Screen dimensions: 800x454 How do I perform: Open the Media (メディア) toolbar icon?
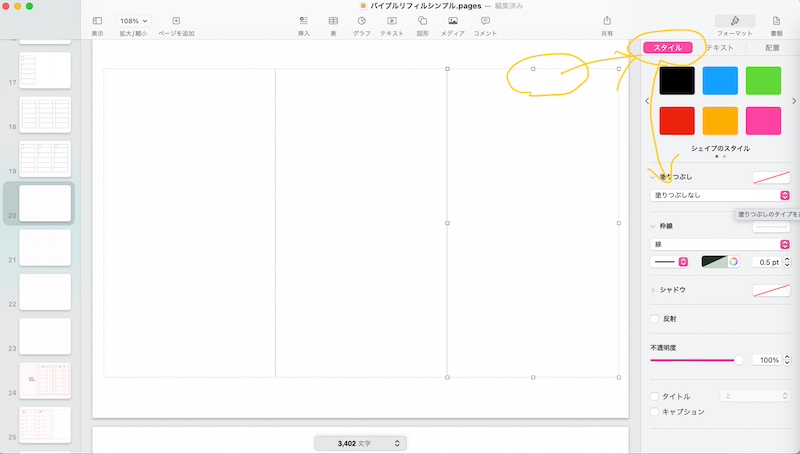coord(453,21)
